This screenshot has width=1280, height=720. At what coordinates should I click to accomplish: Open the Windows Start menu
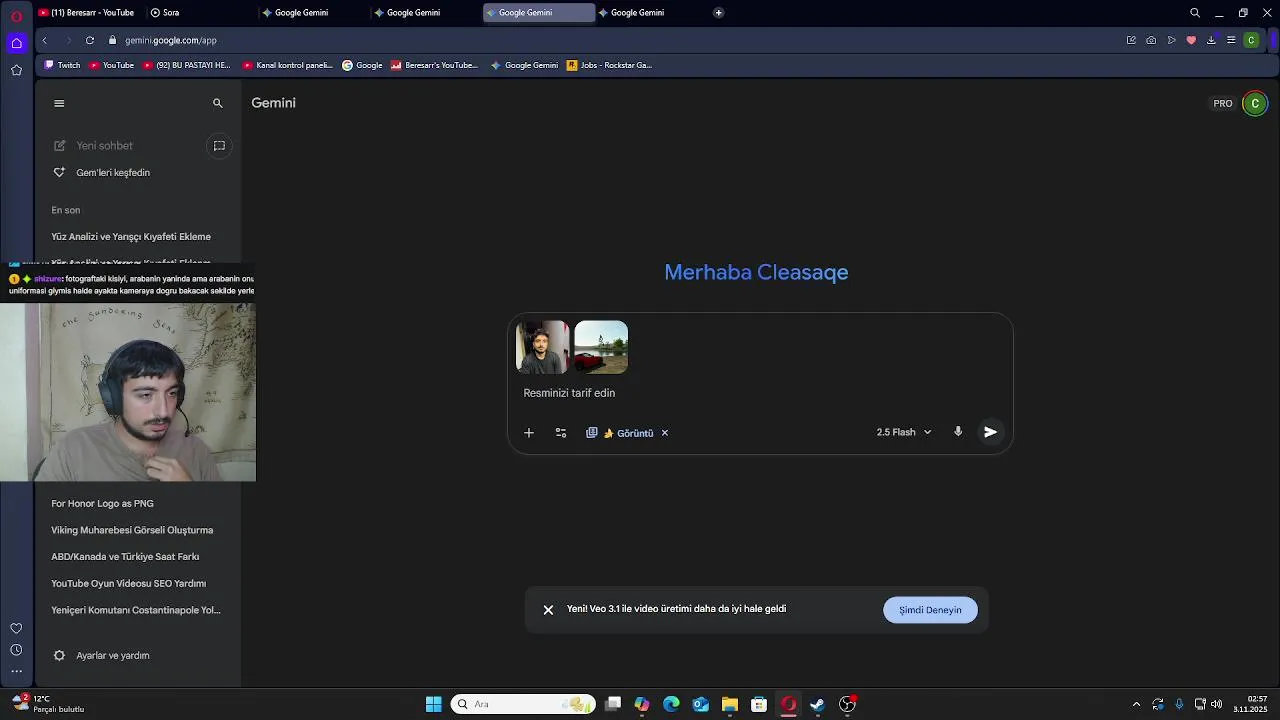pyautogui.click(x=434, y=704)
